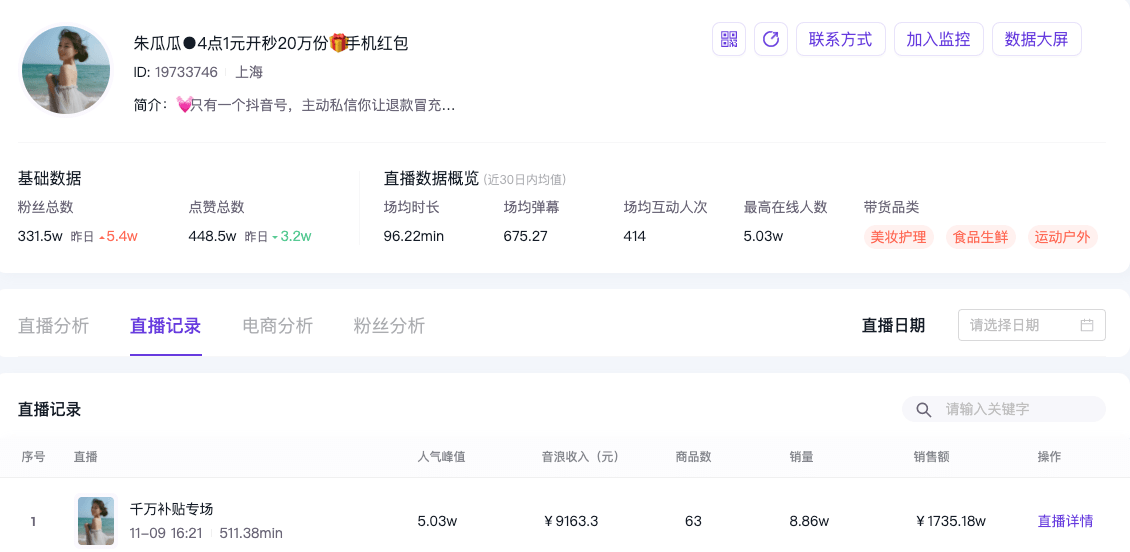Viewport: 1130px width, 552px height.
Task: Open the 粉丝分析 tab
Action: coord(390,326)
